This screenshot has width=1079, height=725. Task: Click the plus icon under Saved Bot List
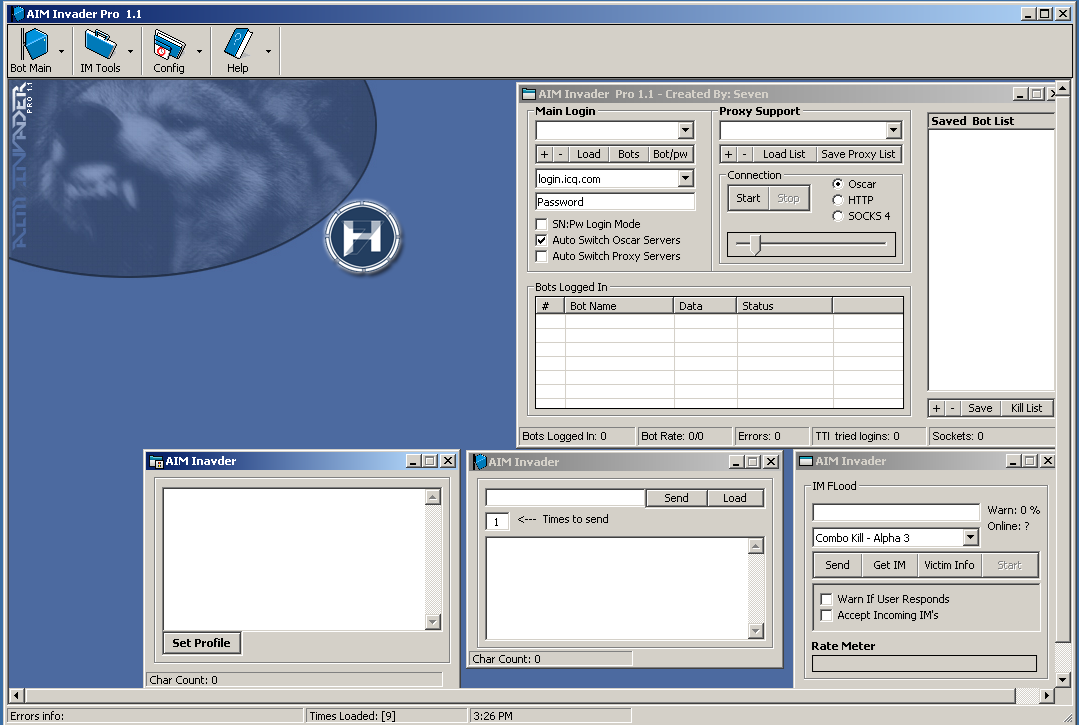[x=936, y=408]
